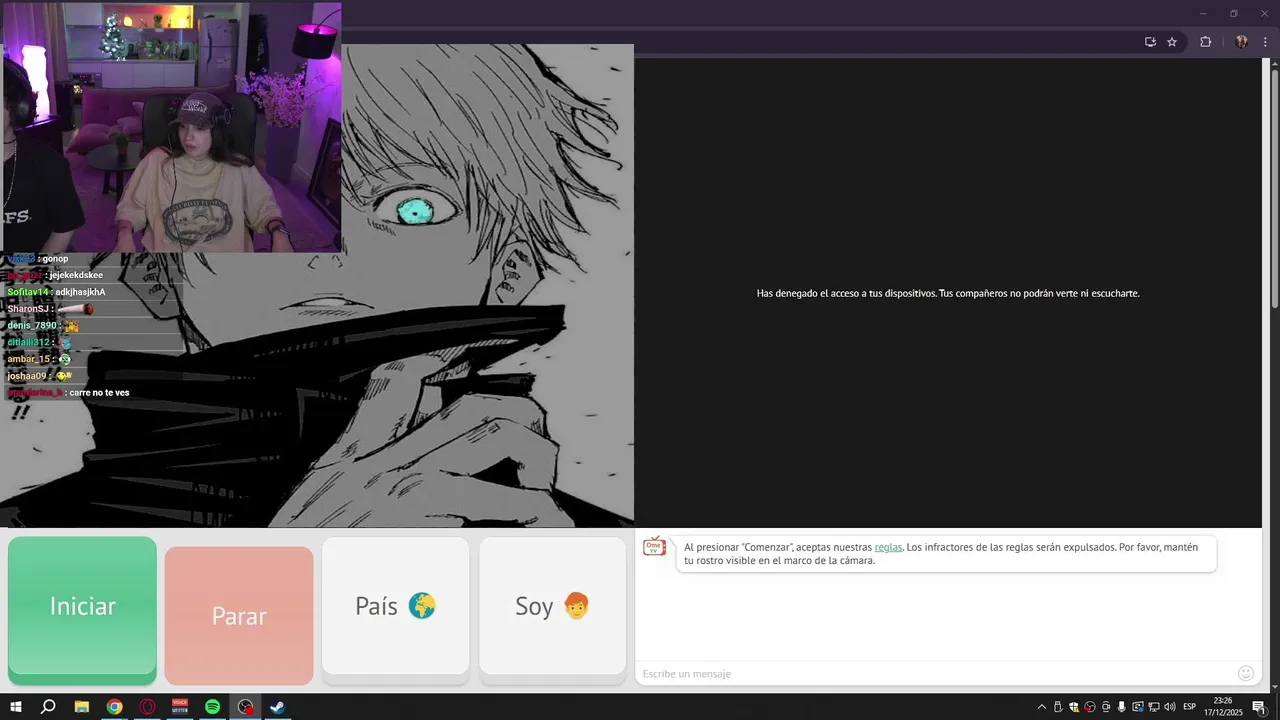Bookmark this page with the star icon

pyautogui.click(x=1172, y=42)
